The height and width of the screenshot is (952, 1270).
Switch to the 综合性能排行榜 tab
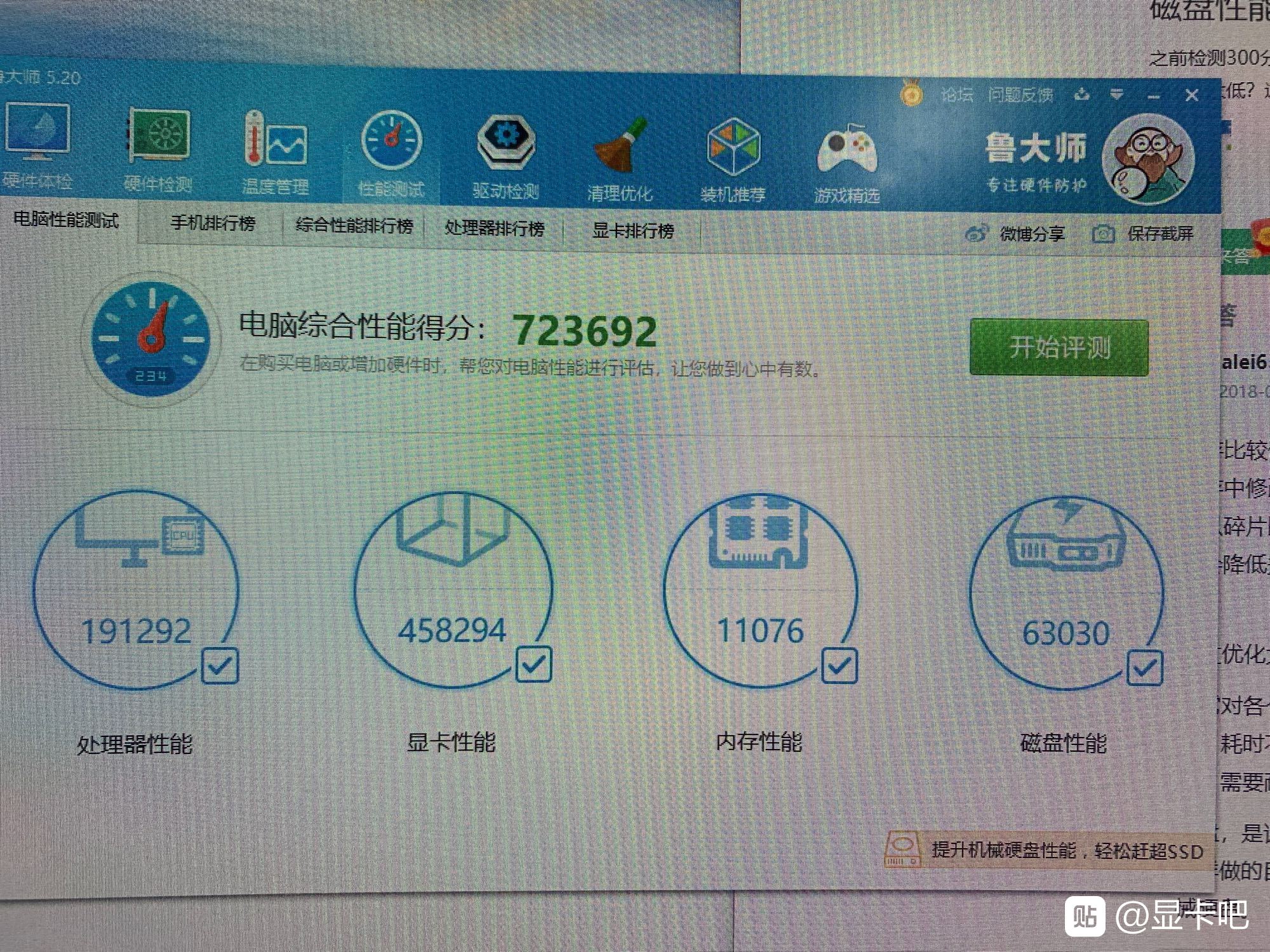tap(354, 225)
